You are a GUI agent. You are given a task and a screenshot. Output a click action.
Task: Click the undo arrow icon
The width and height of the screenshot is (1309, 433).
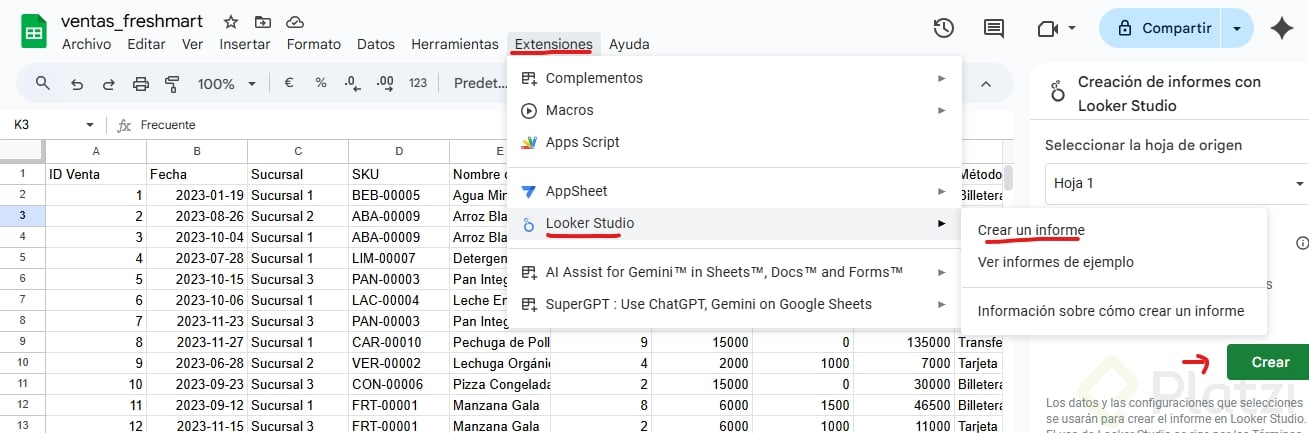coord(77,83)
